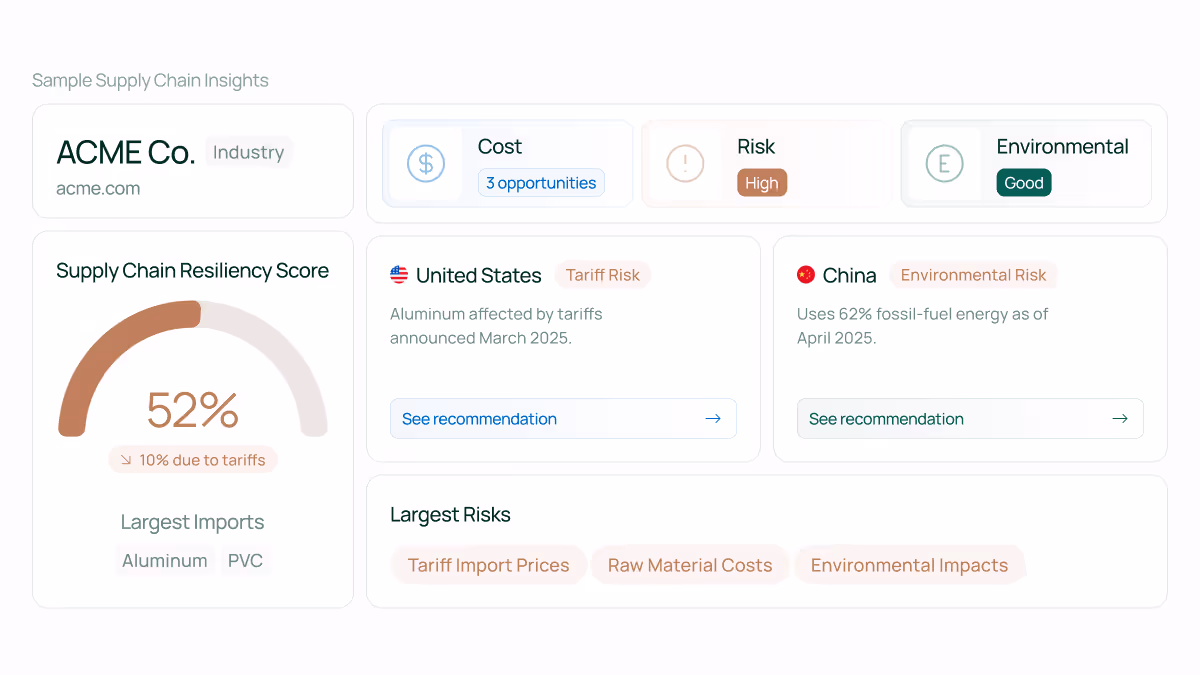Select the Industry tag

tap(249, 152)
